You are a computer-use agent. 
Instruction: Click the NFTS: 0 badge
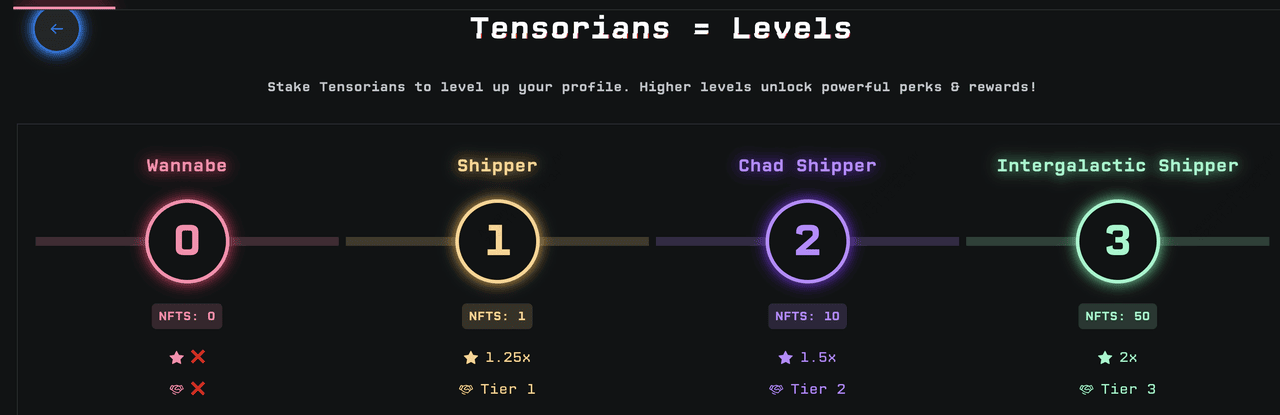click(187, 316)
